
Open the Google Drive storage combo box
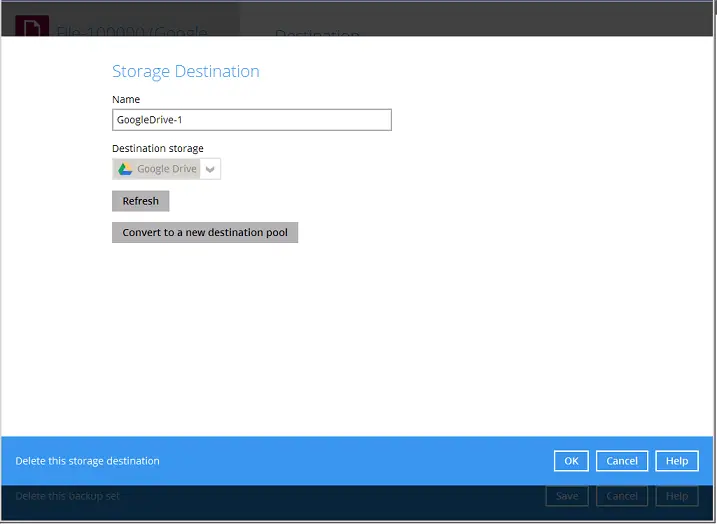166,169
